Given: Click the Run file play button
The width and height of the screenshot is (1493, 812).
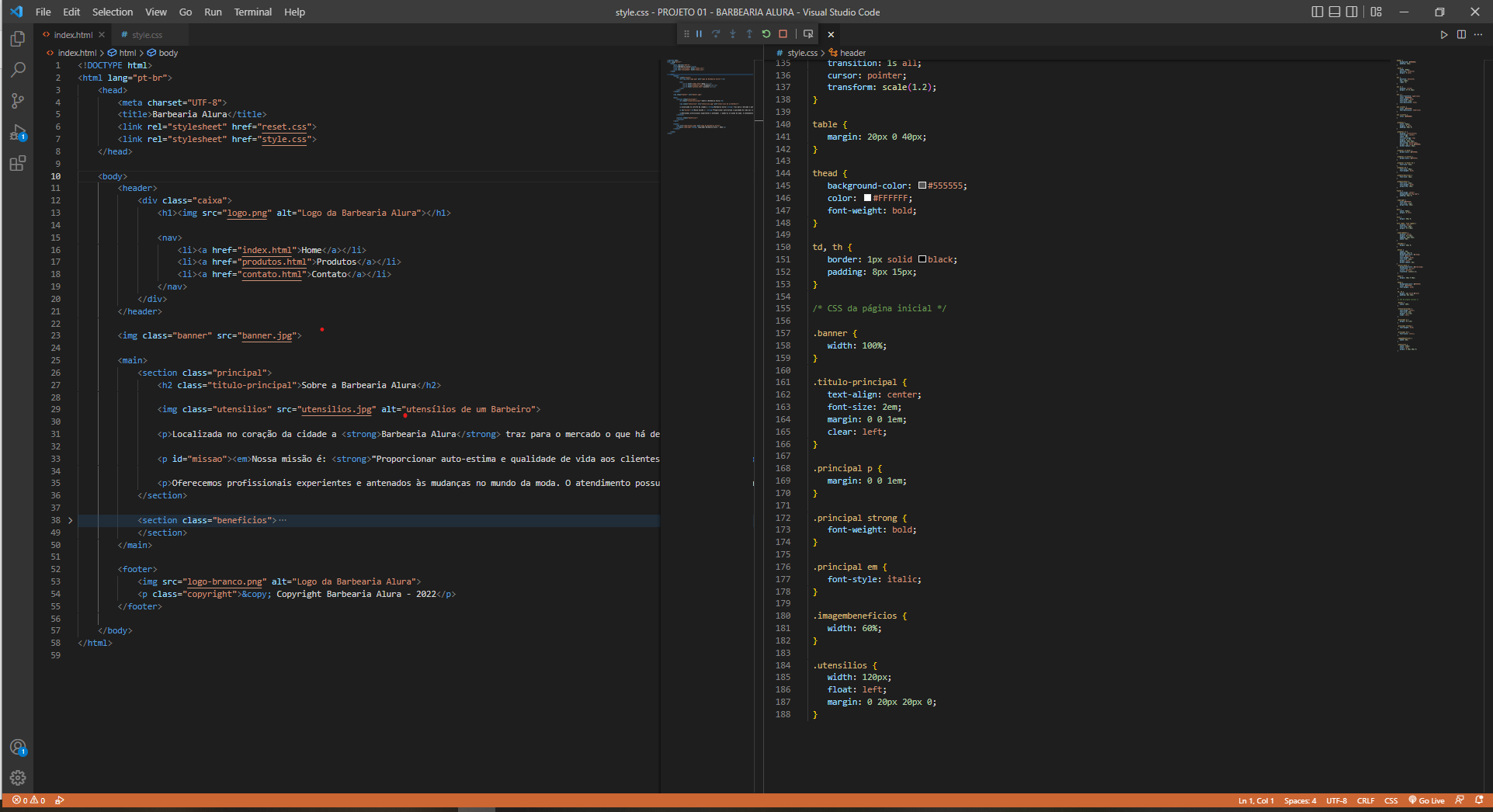Looking at the screenshot, I should pyautogui.click(x=1444, y=35).
